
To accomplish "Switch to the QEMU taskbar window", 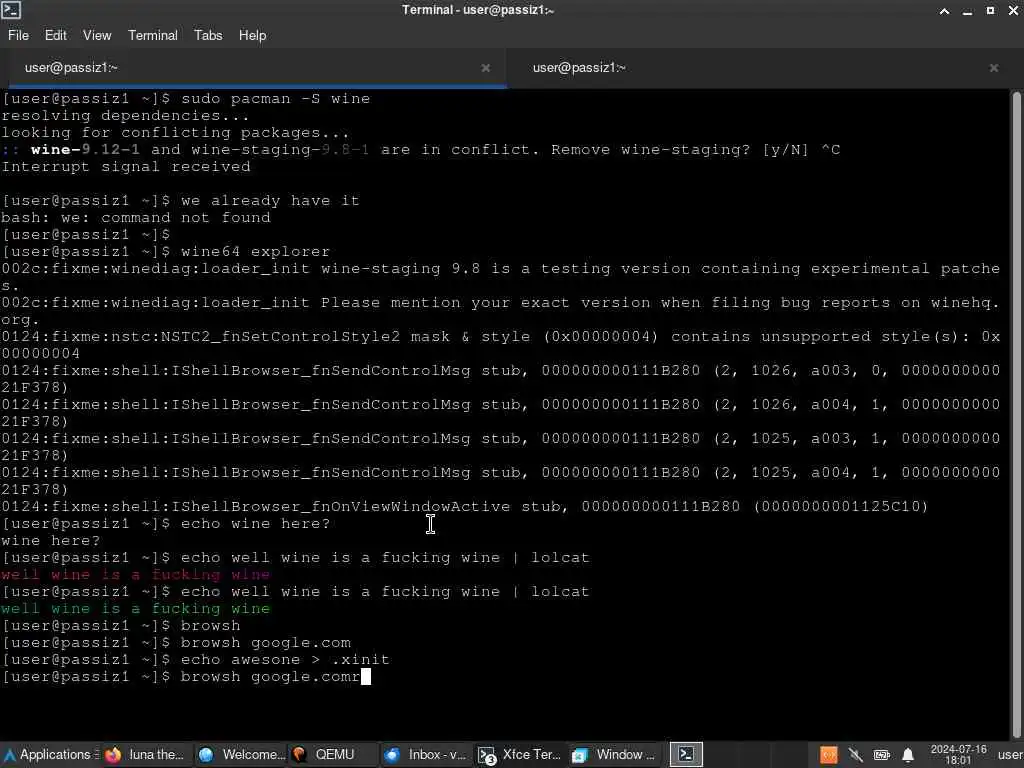I will (x=334, y=755).
